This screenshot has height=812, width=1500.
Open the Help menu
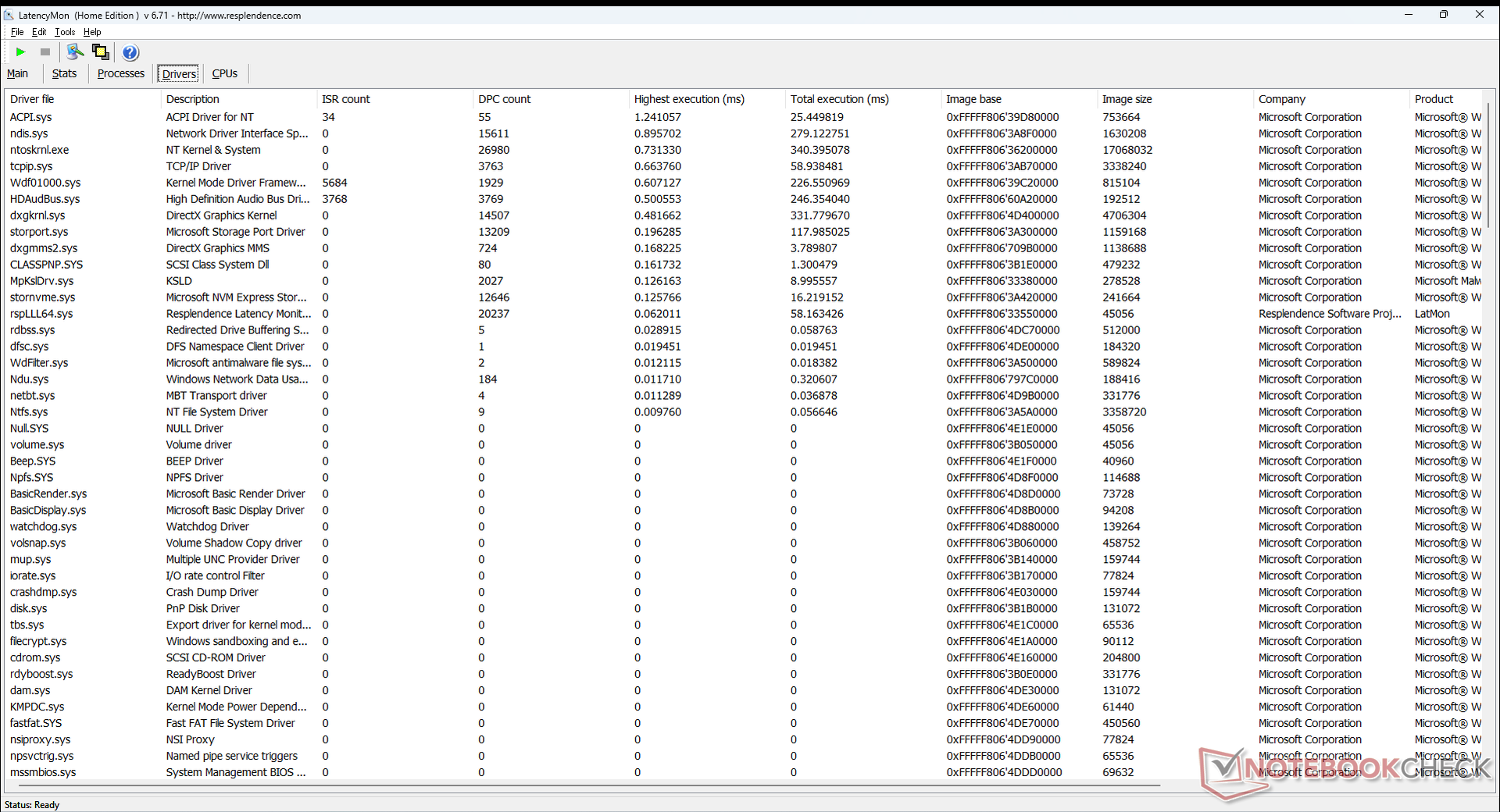click(92, 32)
